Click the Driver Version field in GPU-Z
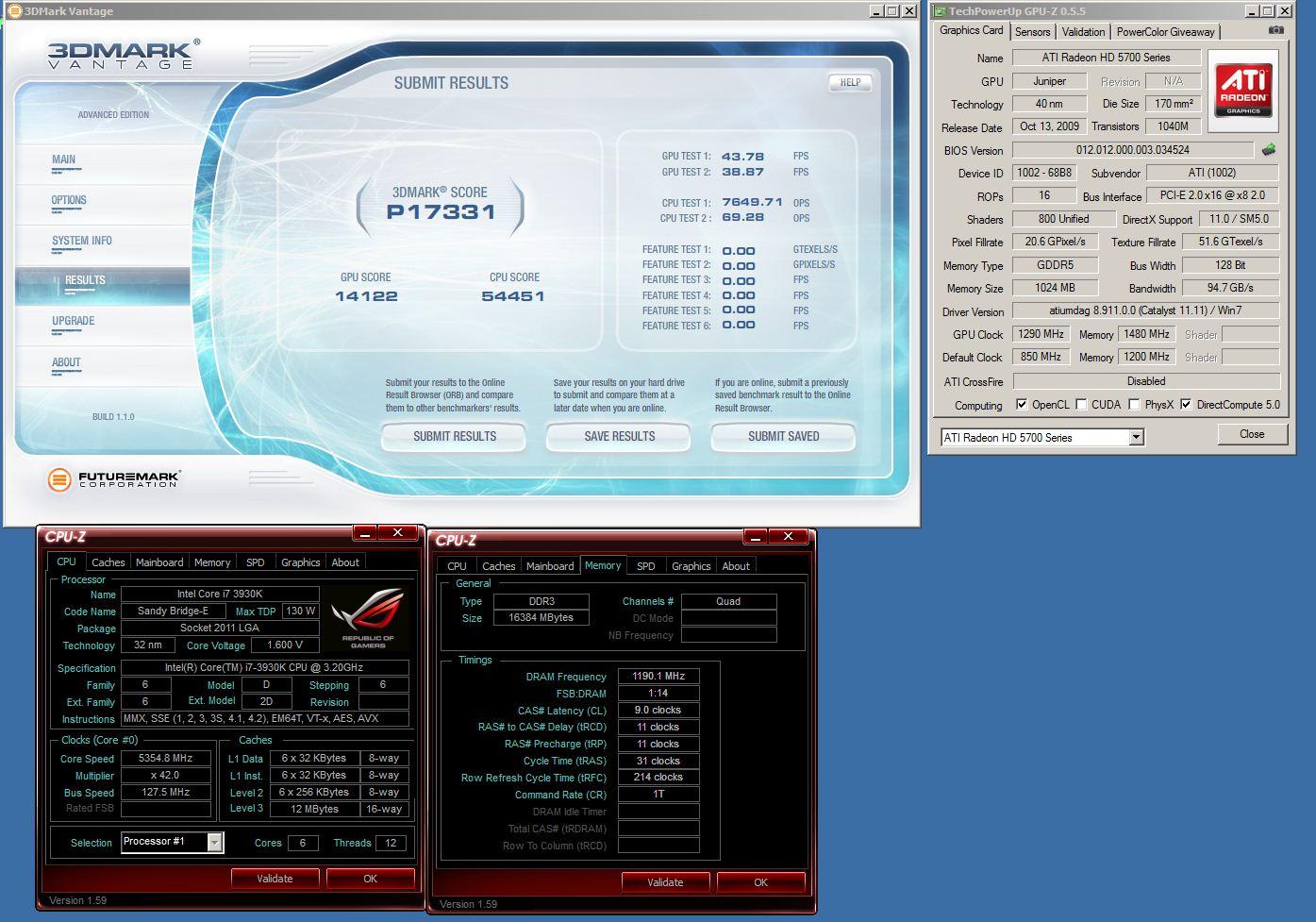The image size is (1316, 922). point(1145,310)
